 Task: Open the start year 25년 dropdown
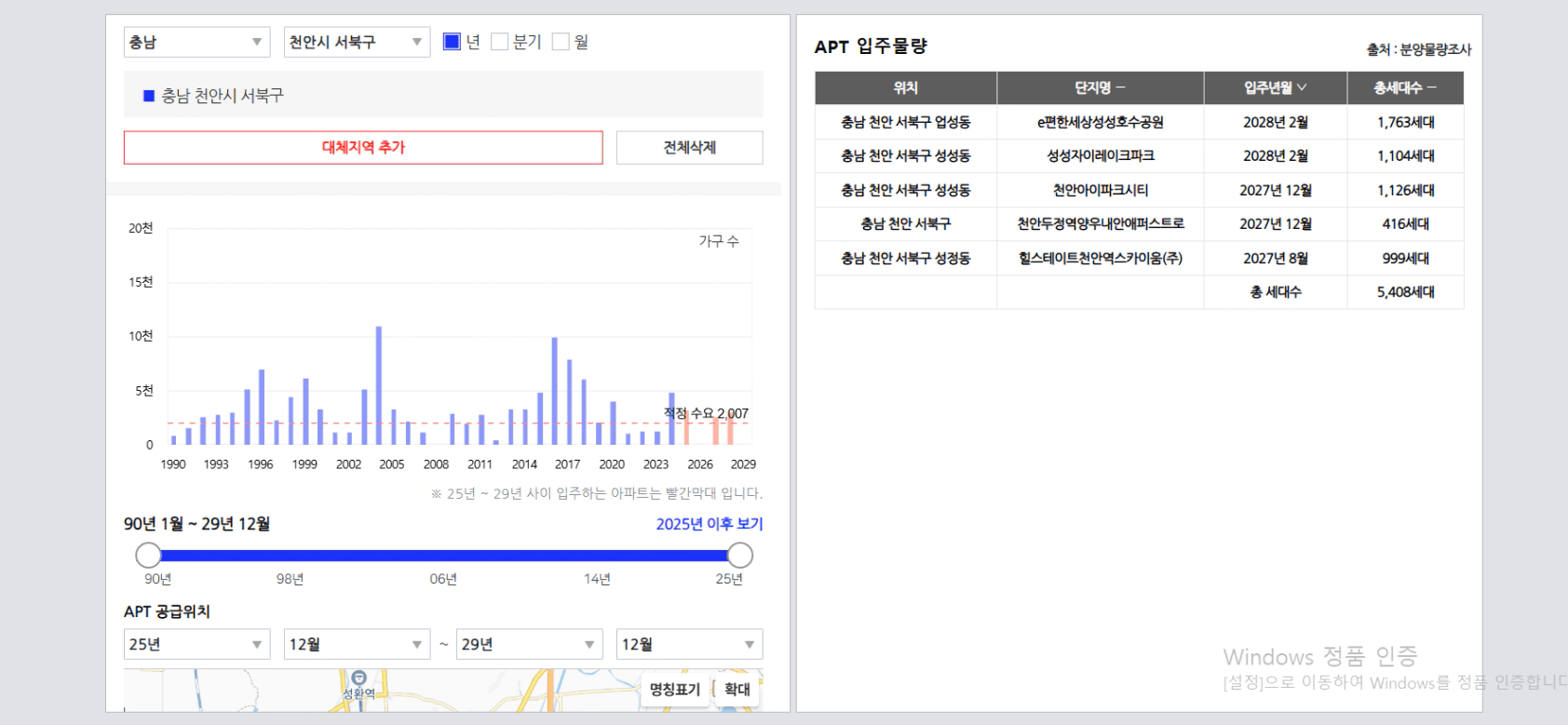point(196,644)
